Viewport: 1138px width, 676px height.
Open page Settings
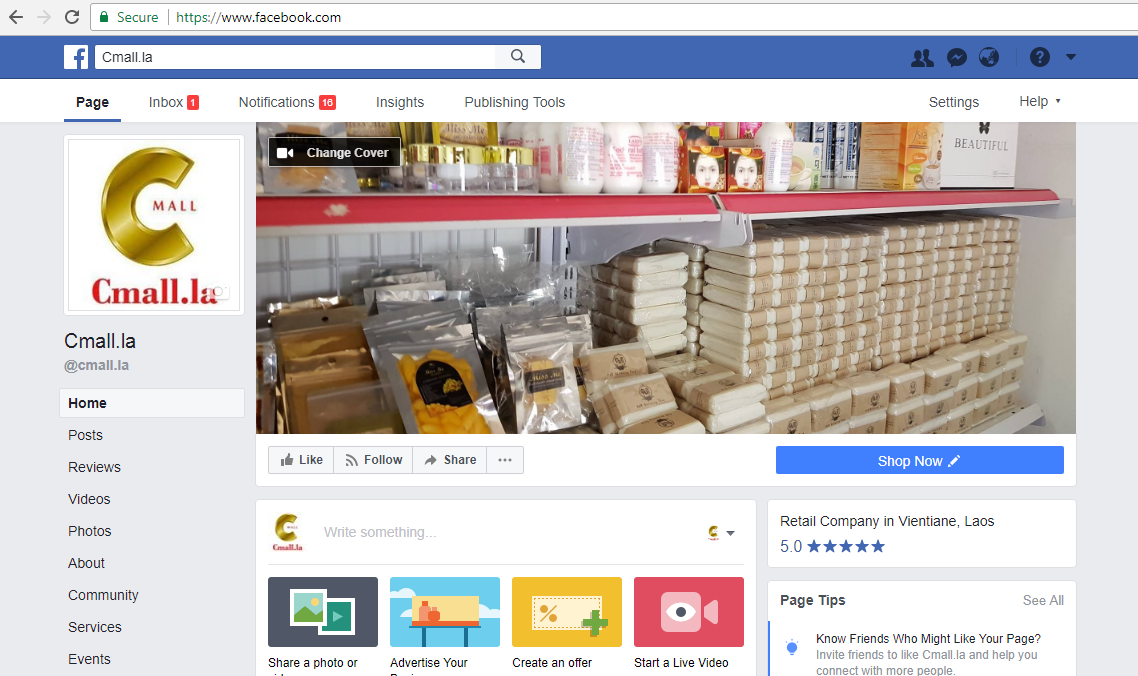[954, 102]
